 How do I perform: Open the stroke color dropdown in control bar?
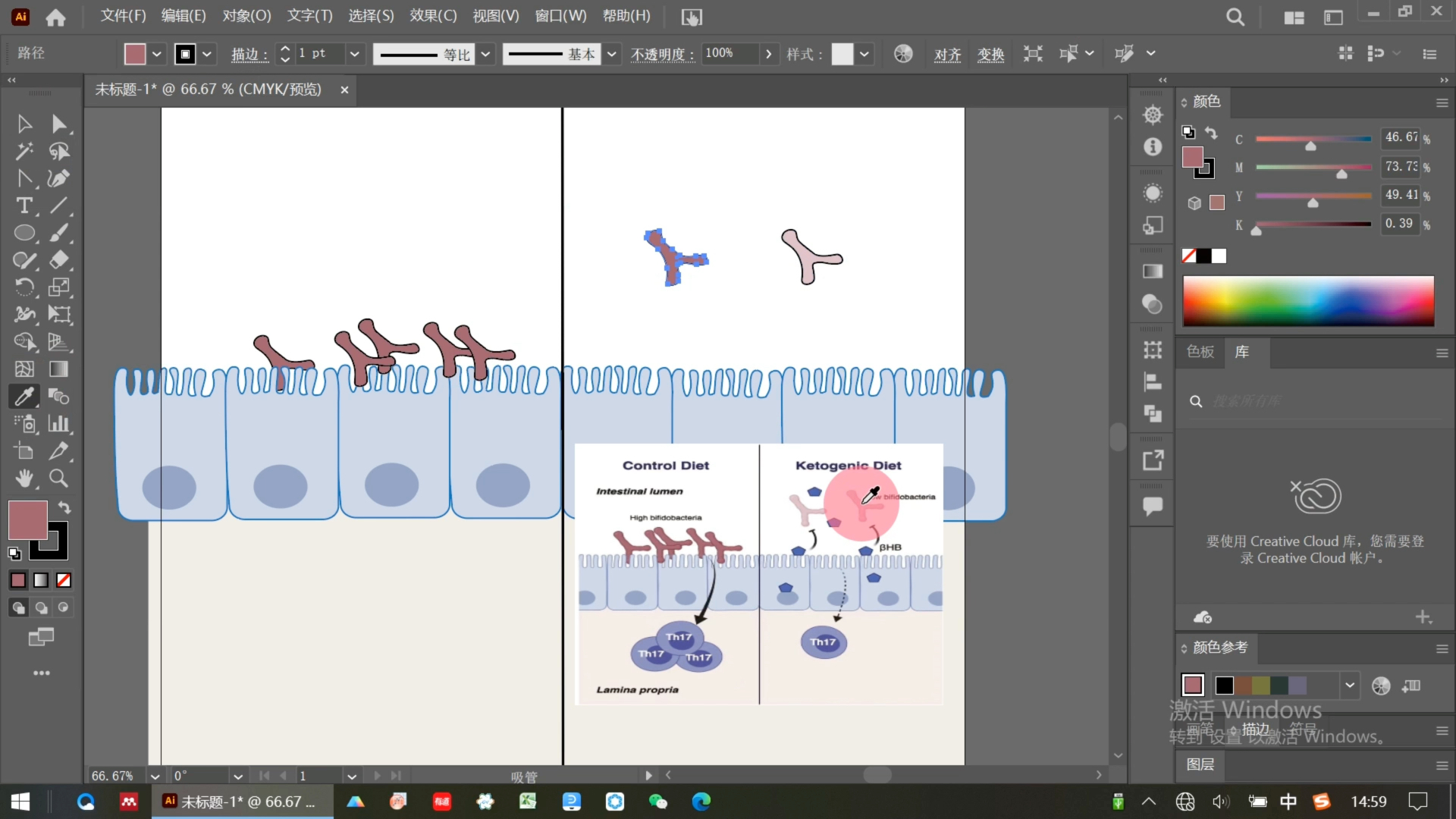coord(206,54)
